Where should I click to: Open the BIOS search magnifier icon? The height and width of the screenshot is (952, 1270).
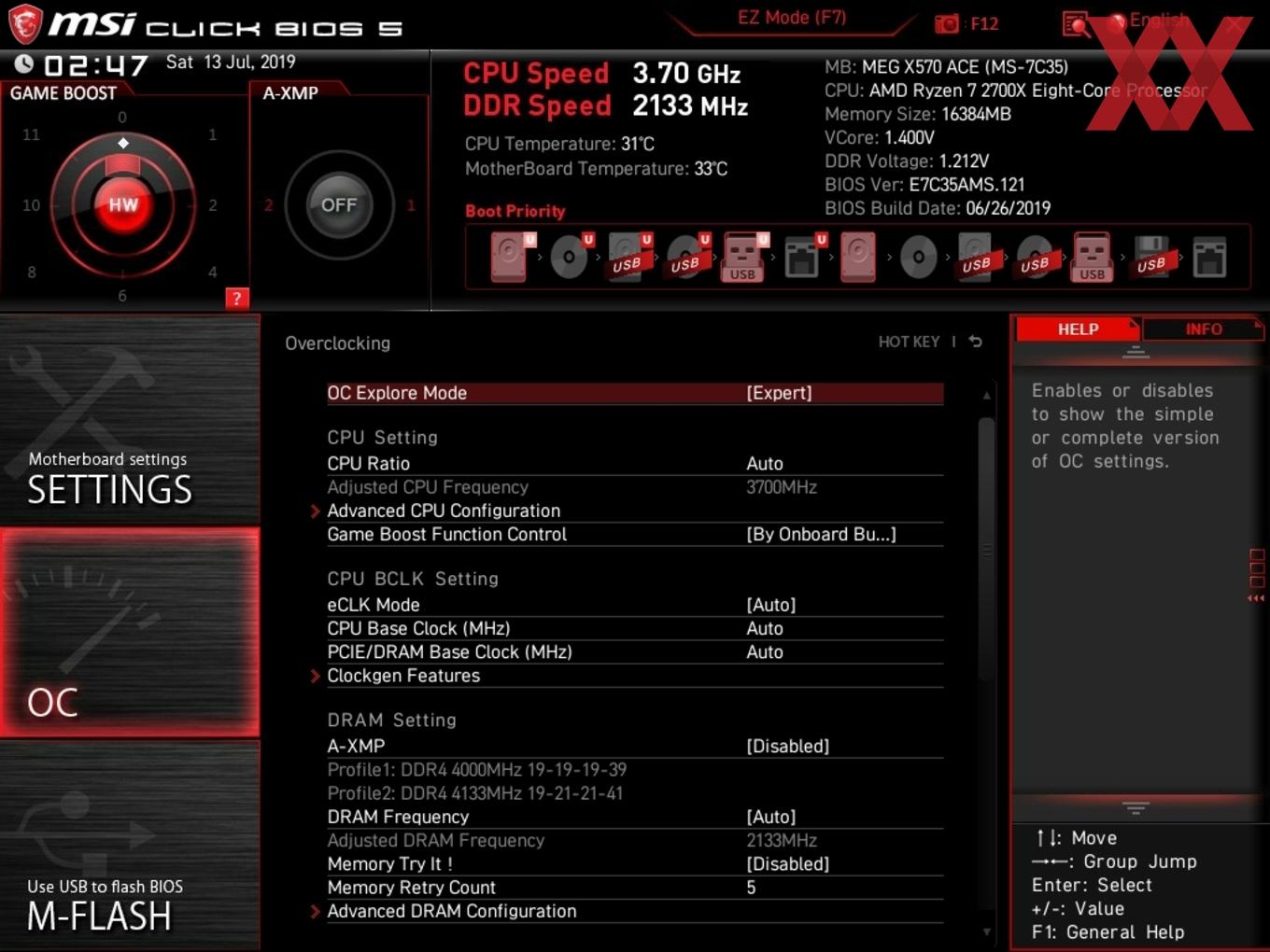pyautogui.click(x=1076, y=24)
